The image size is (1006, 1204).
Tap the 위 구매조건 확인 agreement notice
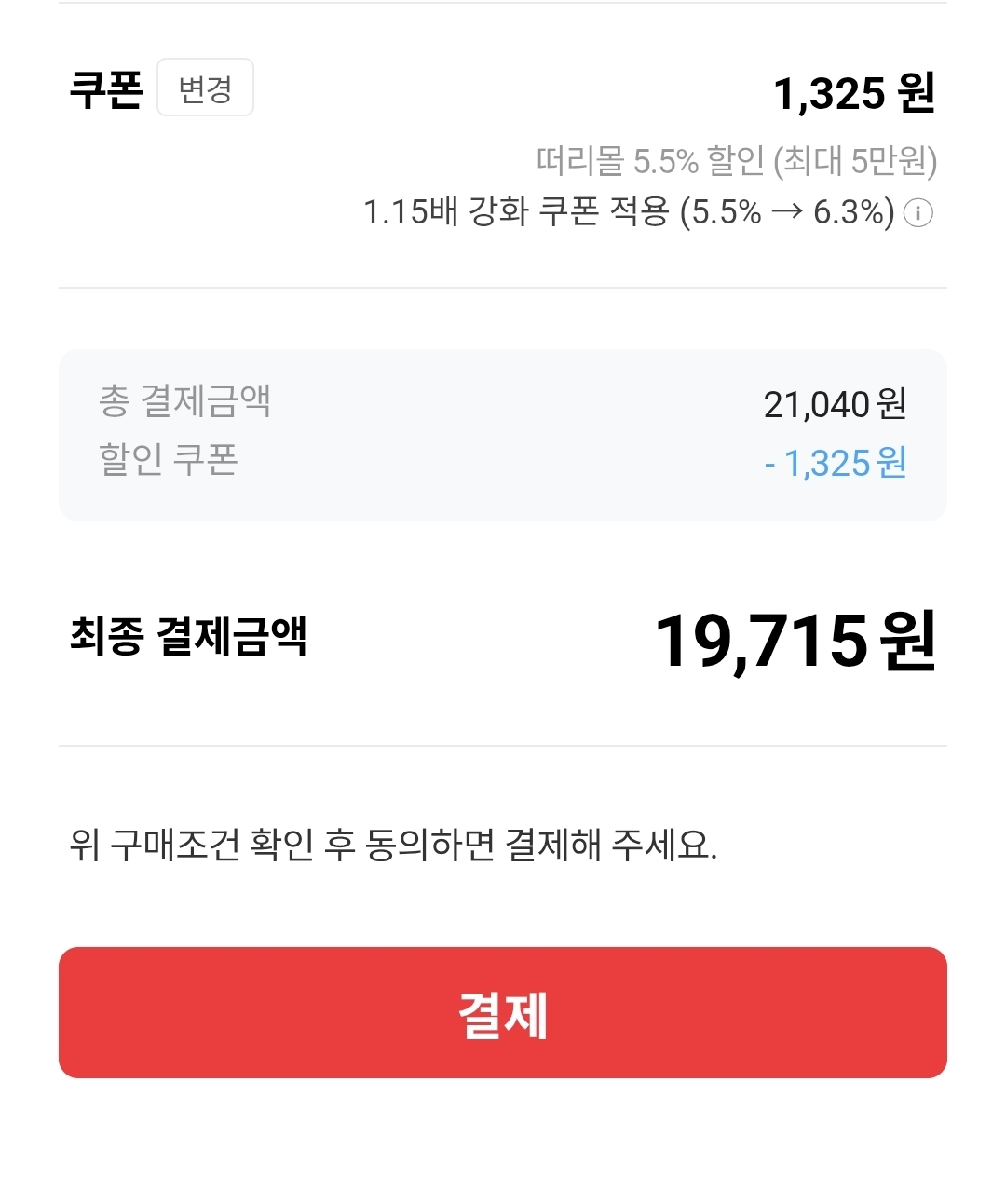tap(393, 845)
